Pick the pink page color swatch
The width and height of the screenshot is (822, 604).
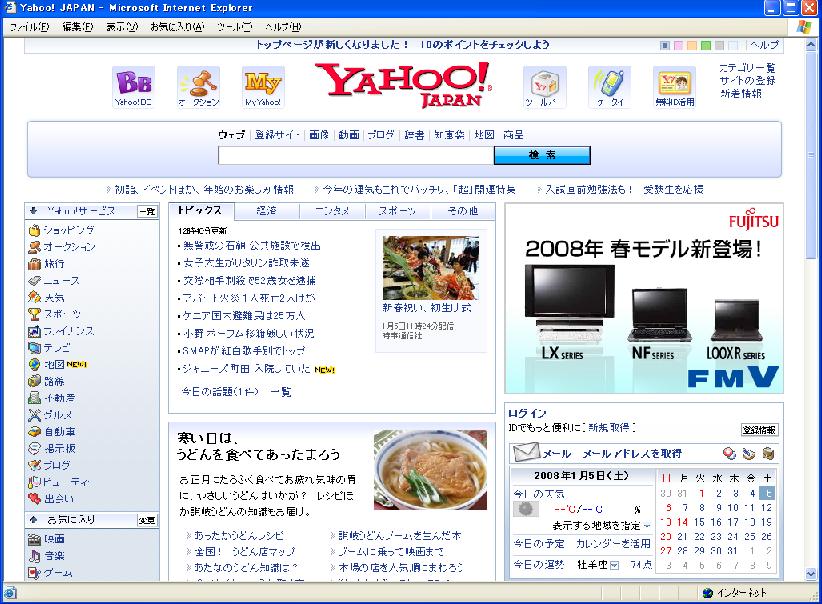pos(678,46)
